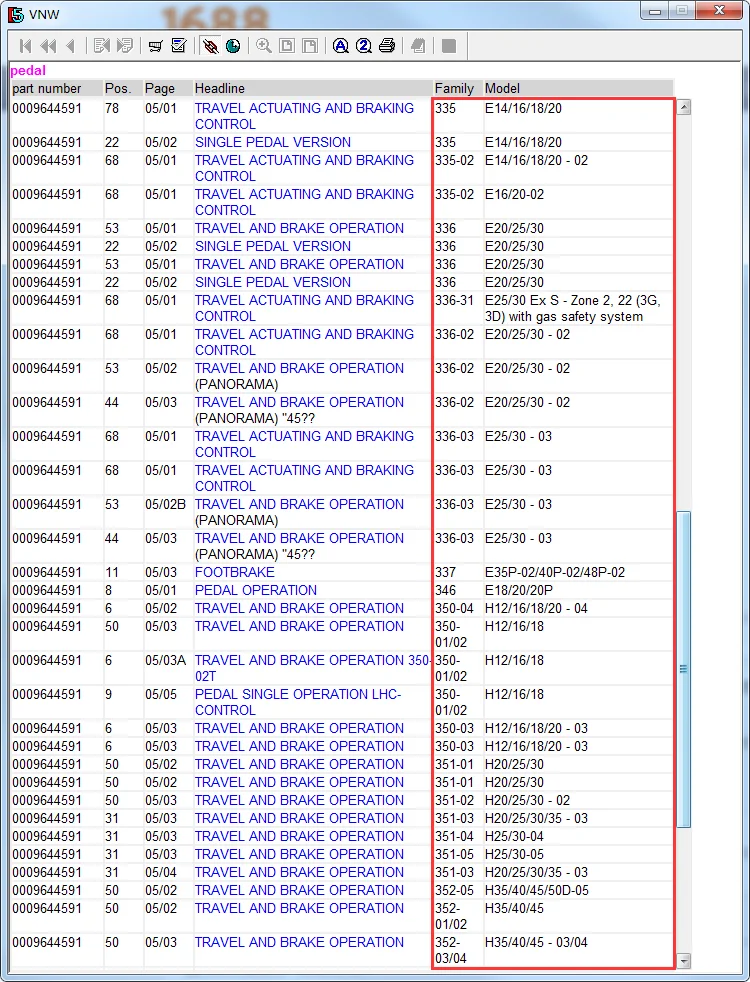This screenshot has width=750, height=982.
Task: Click the green clock toolbar icon
Action: (233, 46)
